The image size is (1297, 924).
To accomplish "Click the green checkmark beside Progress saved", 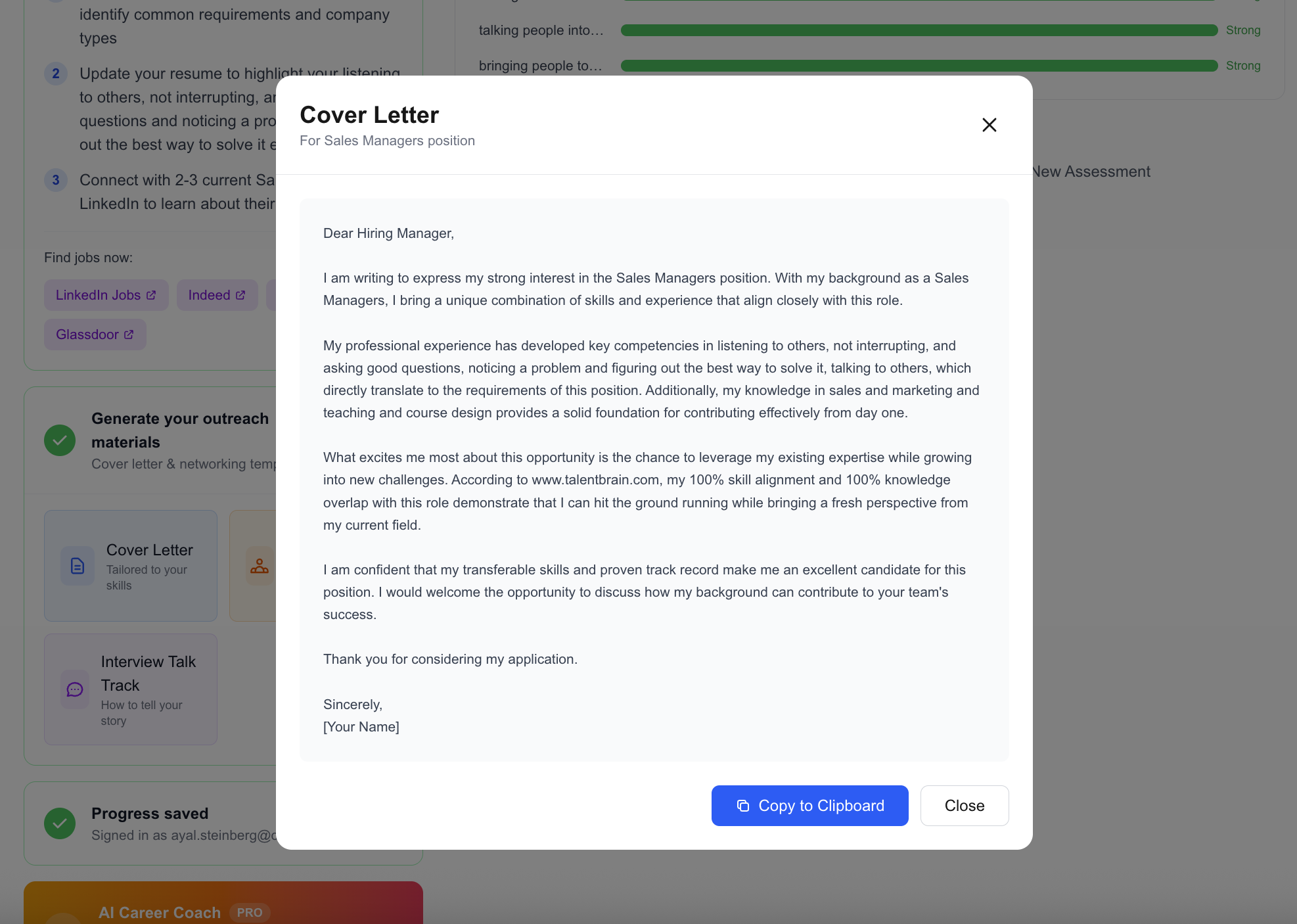I will [60, 823].
